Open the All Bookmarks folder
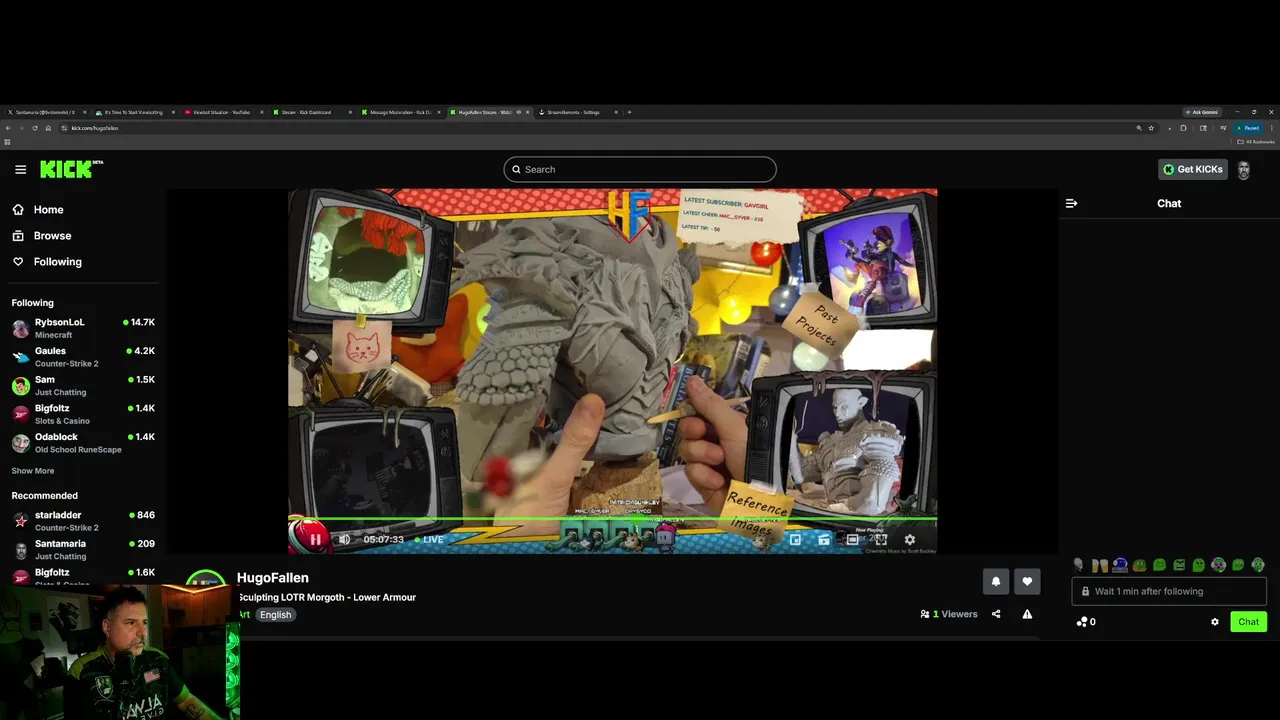Viewport: 1280px width, 720px height. tap(1257, 142)
